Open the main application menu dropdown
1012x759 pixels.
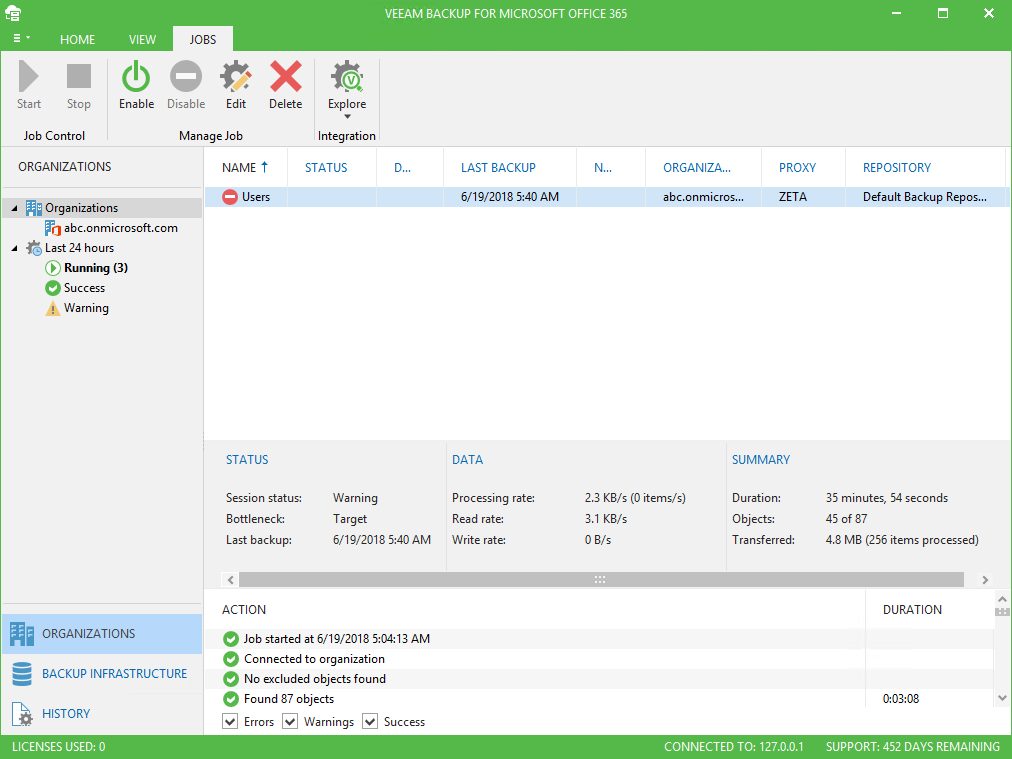click(21, 39)
